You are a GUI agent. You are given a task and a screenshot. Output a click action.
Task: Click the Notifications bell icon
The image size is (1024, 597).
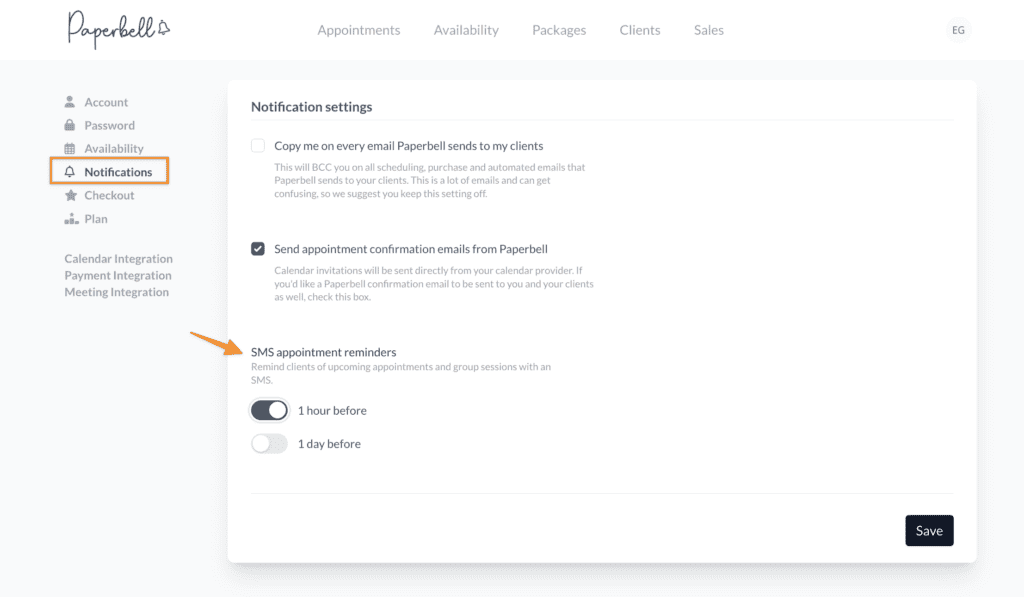pyautogui.click(x=70, y=172)
